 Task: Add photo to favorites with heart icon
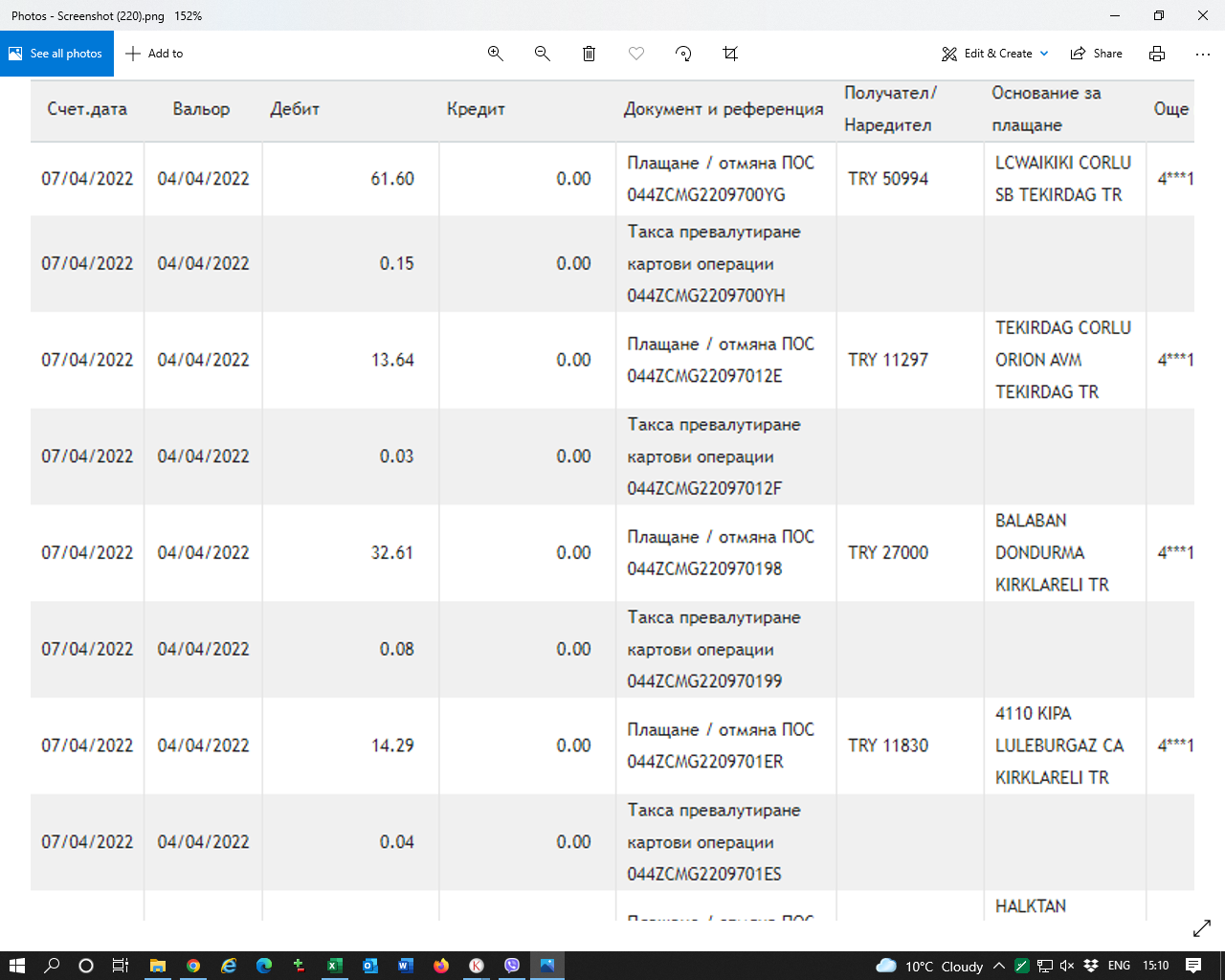point(635,54)
